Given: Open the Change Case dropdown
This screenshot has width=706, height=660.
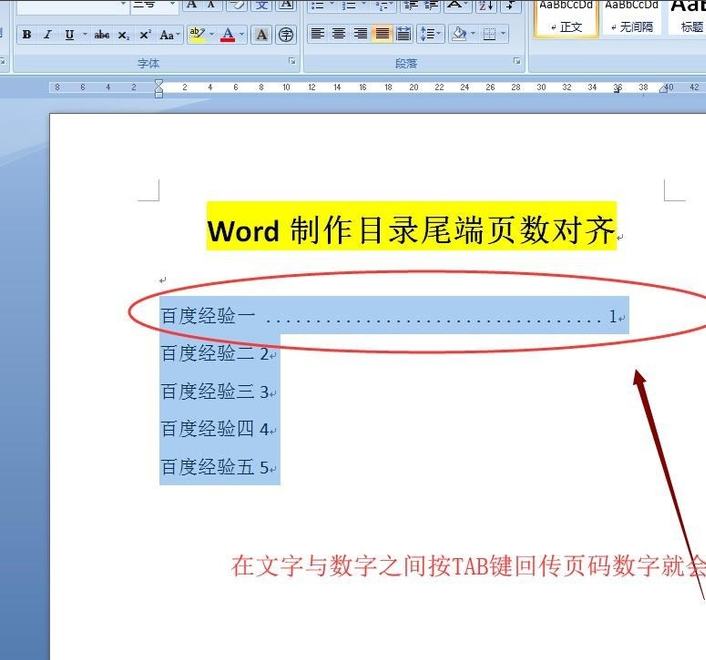Looking at the screenshot, I should (x=170, y=35).
